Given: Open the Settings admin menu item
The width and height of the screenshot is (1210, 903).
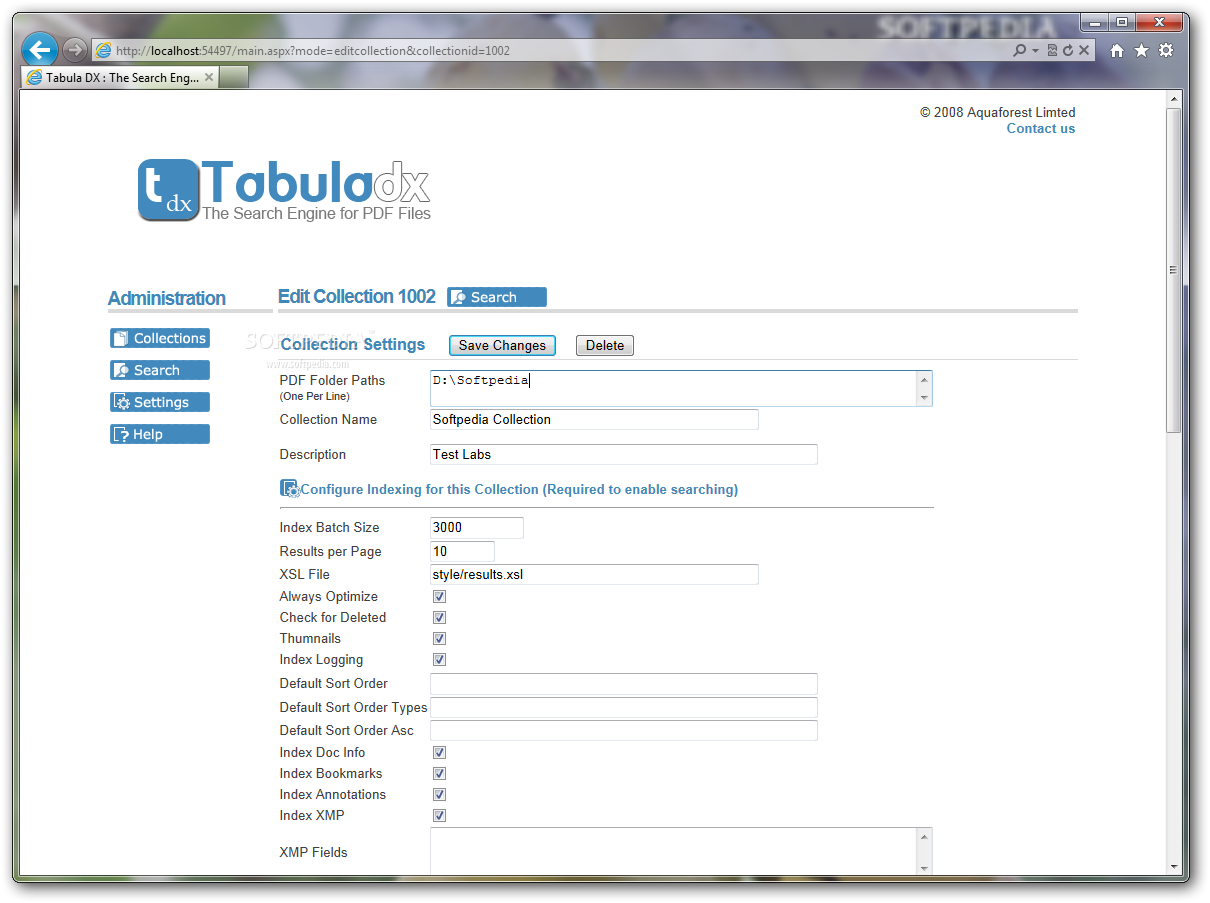Looking at the screenshot, I should [160, 402].
